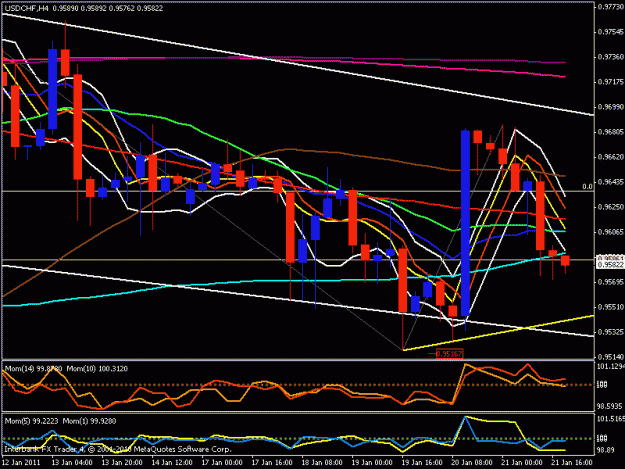625x469 pixels.
Task: Select the rising yellow trendline near chart bottom
Action: [498, 333]
